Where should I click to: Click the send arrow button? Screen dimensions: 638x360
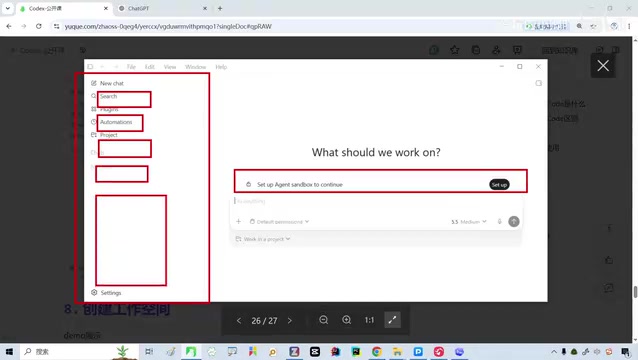514,221
